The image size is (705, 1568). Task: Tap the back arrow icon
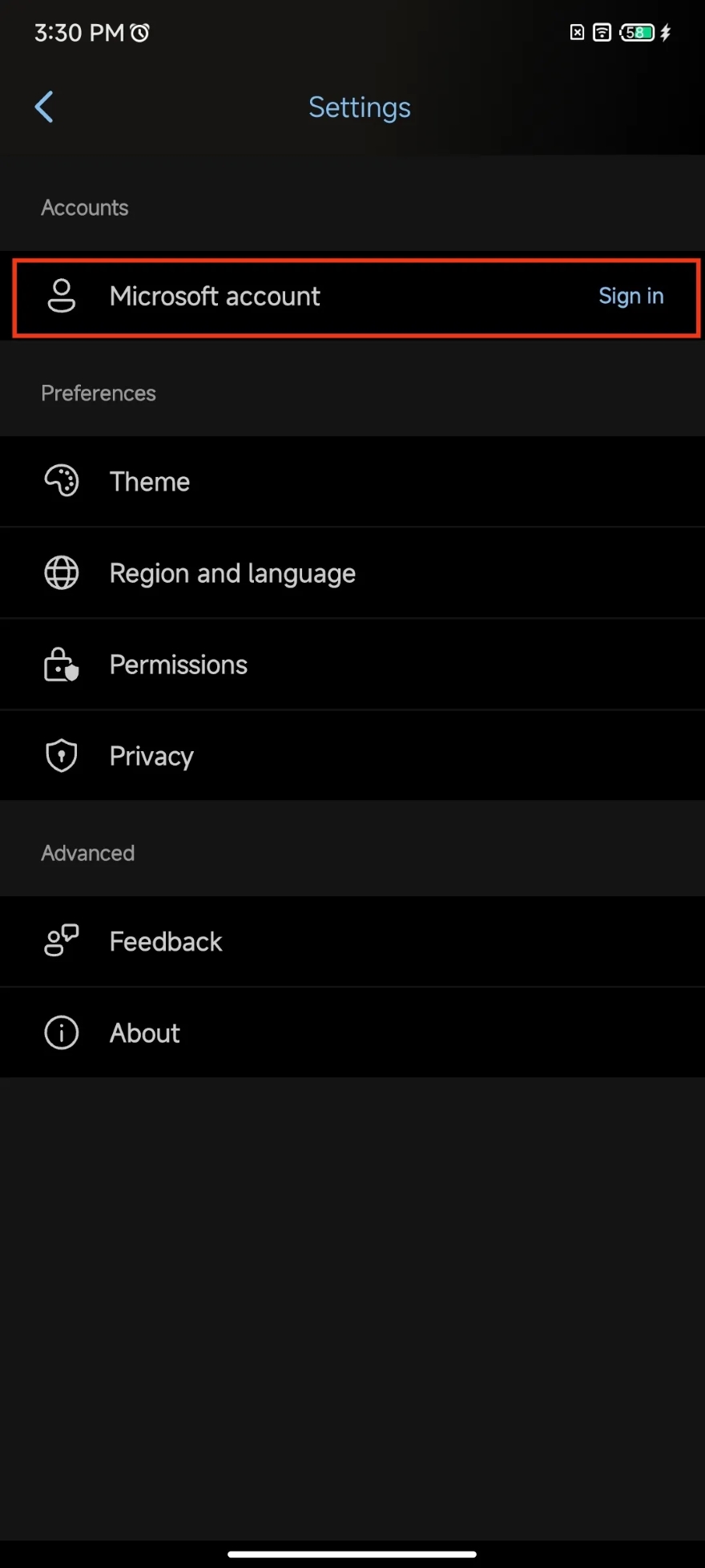click(x=44, y=107)
